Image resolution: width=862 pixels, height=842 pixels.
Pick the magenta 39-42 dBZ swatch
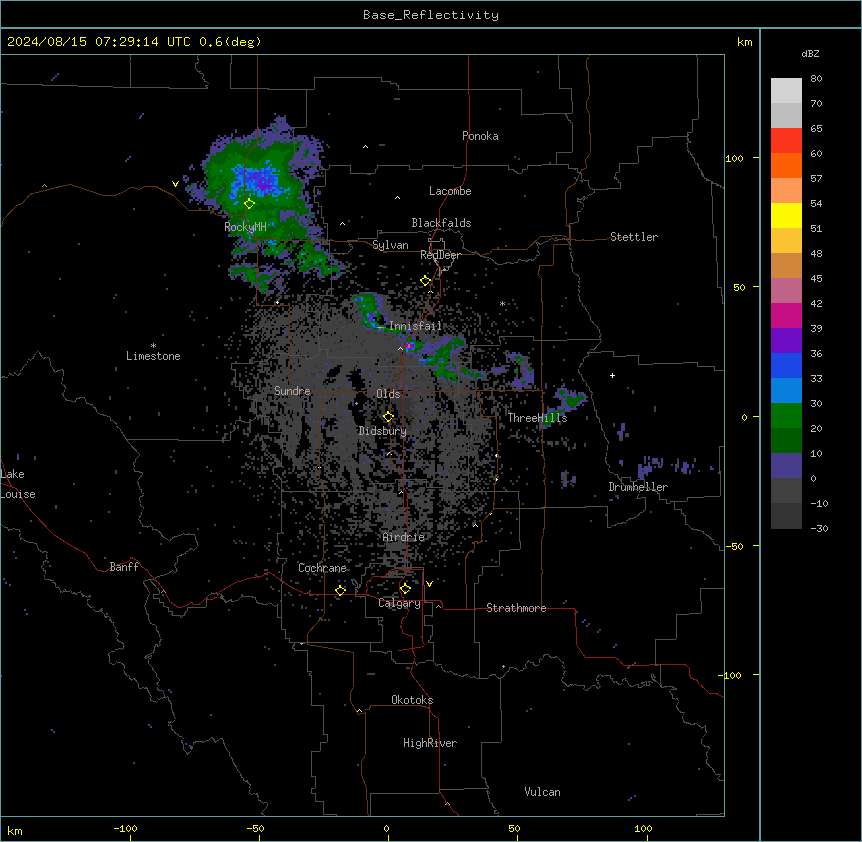click(786, 315)
